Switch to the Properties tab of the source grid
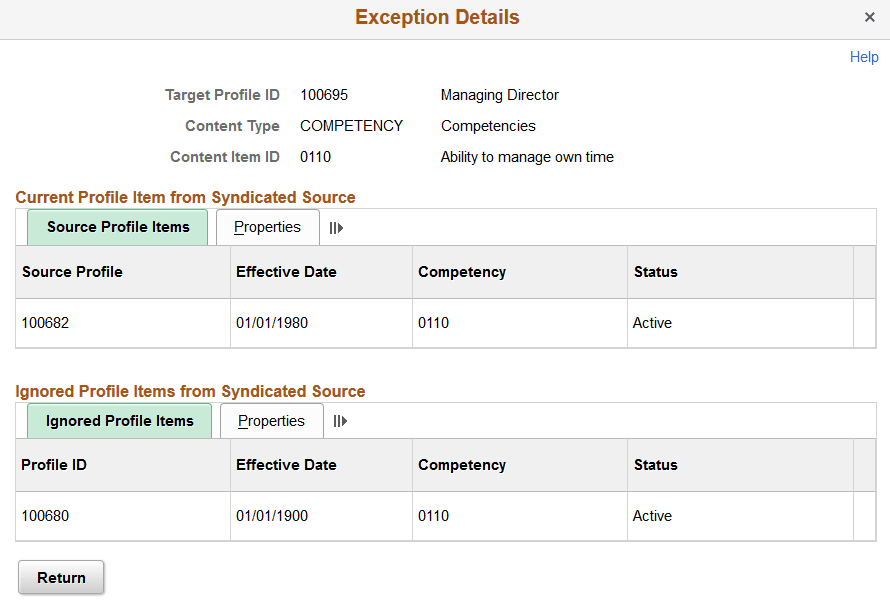Screen dimensions: 890x607 pos(267,227)
